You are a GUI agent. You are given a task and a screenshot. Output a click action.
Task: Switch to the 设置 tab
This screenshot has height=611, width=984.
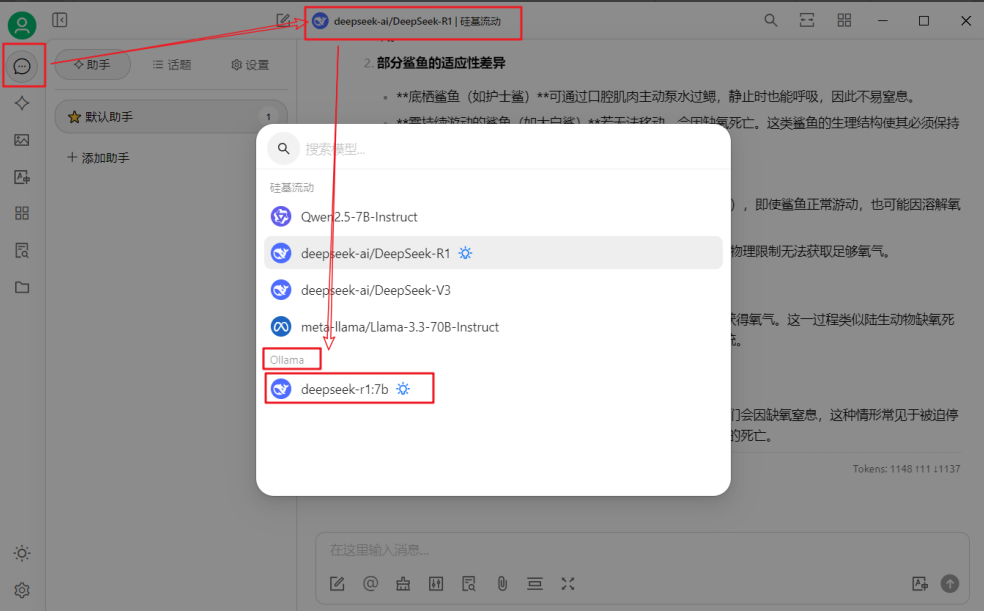[250, 65]
